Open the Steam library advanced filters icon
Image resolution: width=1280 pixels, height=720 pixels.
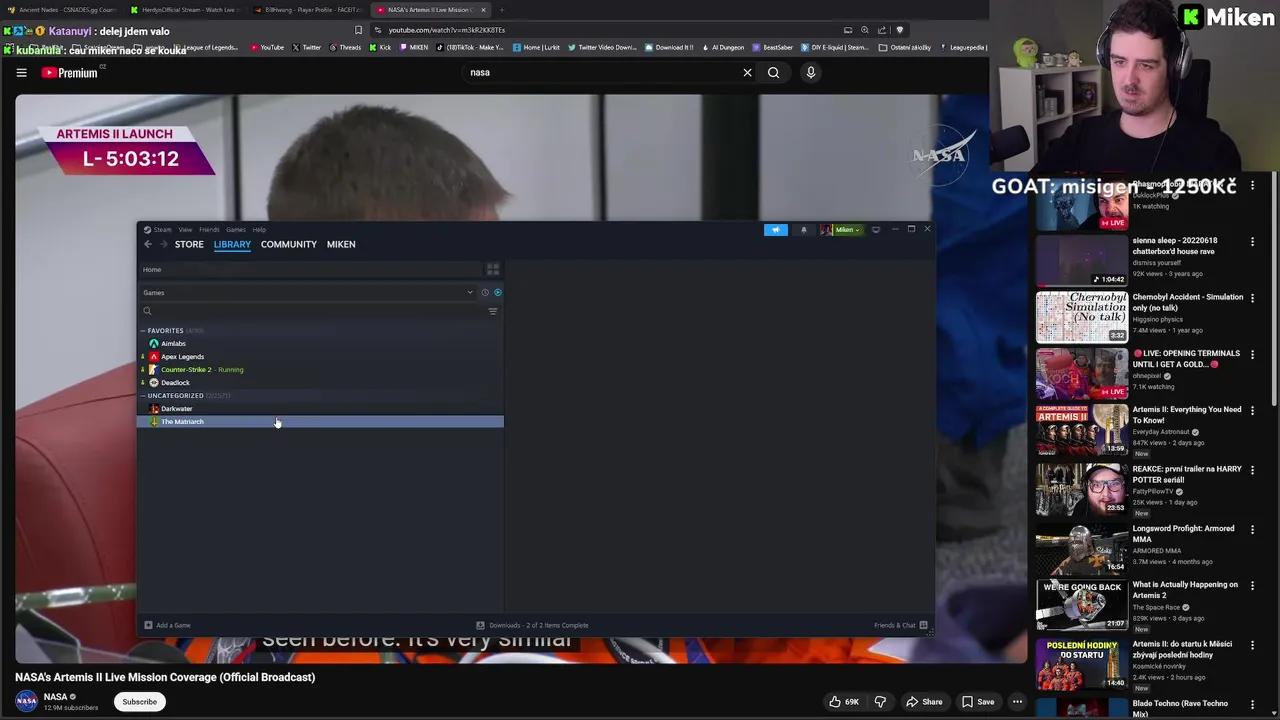493,311
